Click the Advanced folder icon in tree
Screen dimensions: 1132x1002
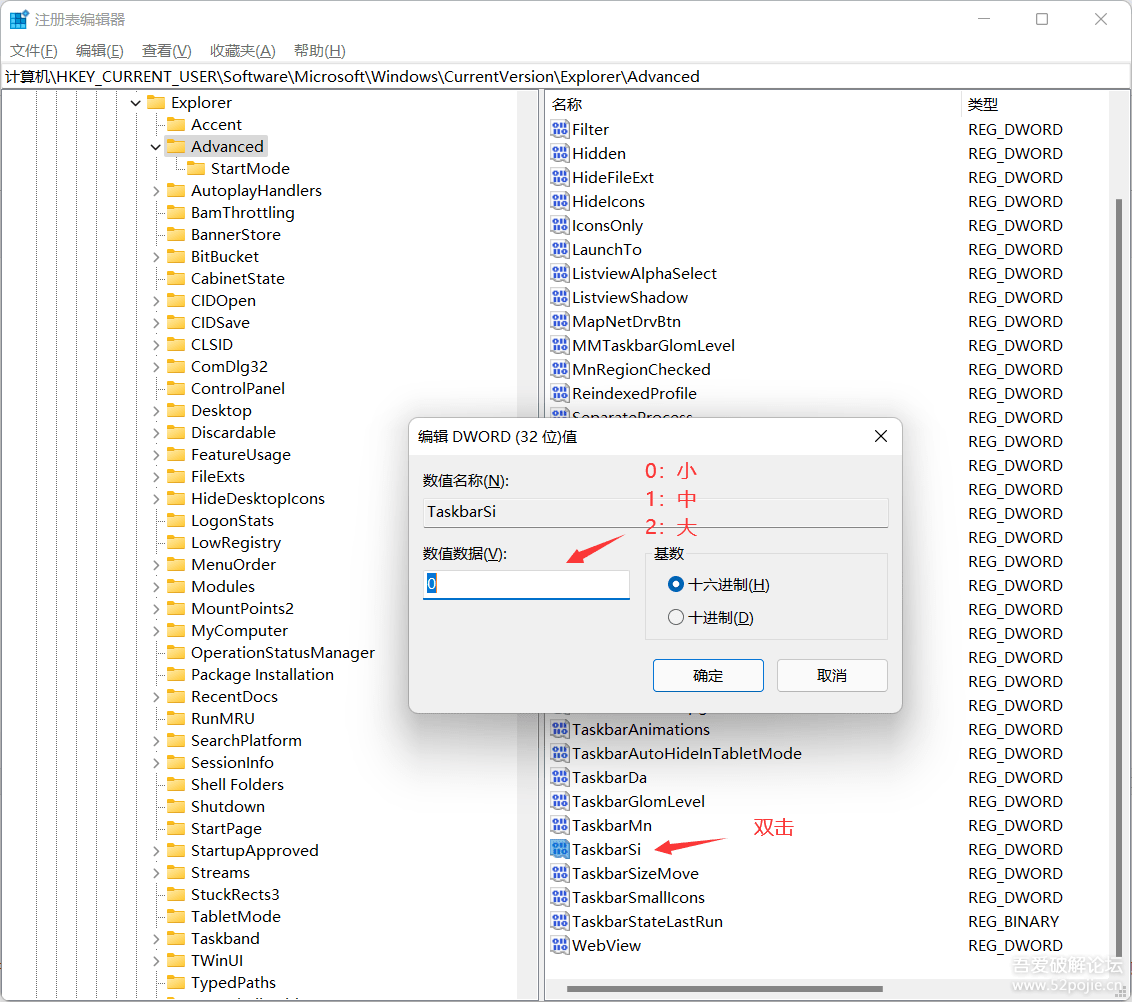click(176, 147)
